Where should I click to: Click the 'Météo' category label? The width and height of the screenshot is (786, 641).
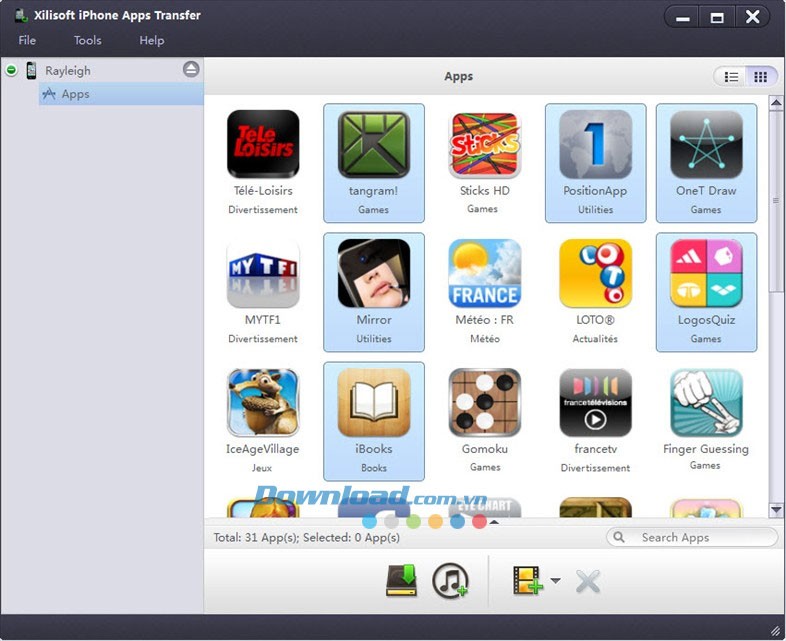(485, 339)
